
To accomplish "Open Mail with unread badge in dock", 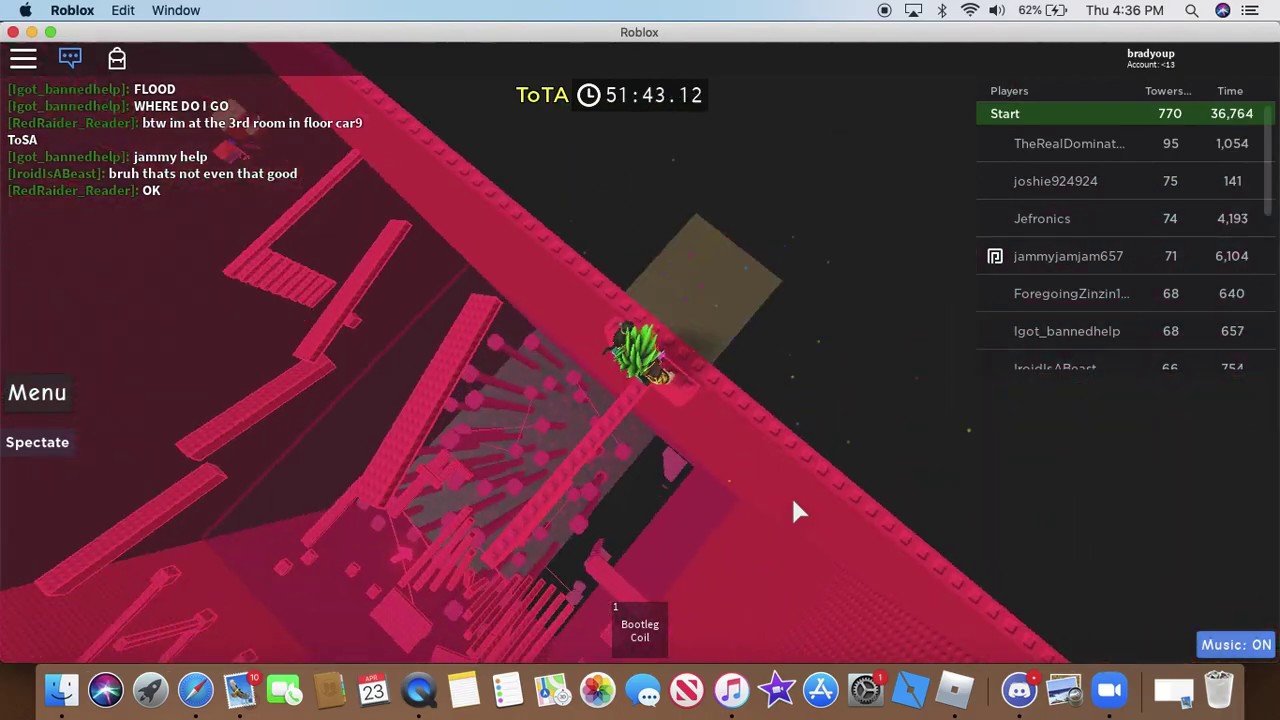I will tap(240, 690).
